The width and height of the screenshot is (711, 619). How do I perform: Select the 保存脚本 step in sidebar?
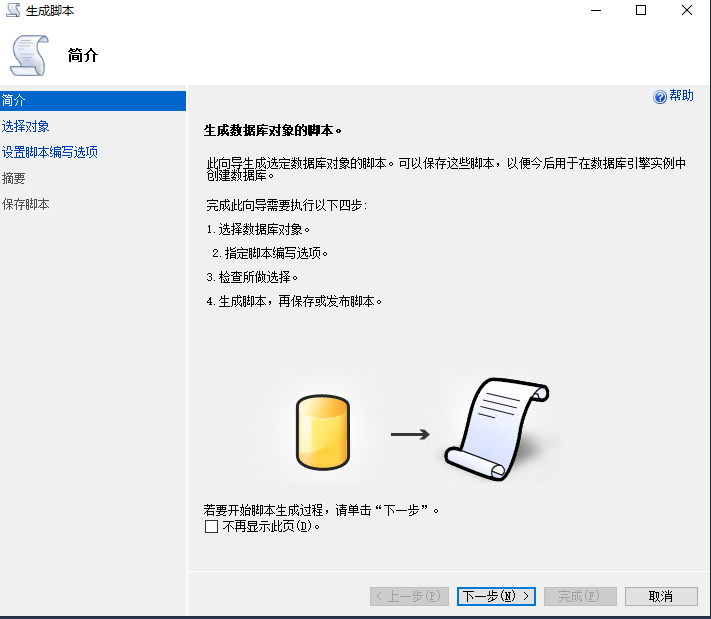point(25,205)
